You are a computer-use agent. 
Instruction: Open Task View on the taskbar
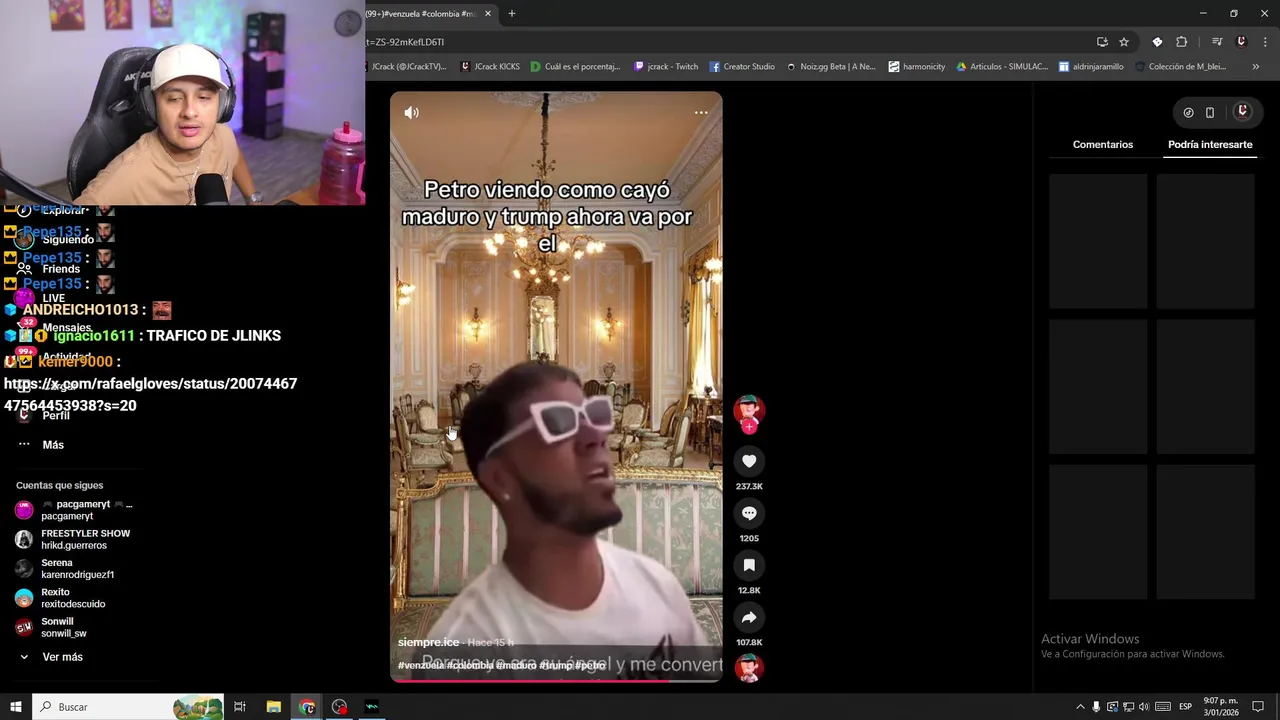(x=240, y=707)
